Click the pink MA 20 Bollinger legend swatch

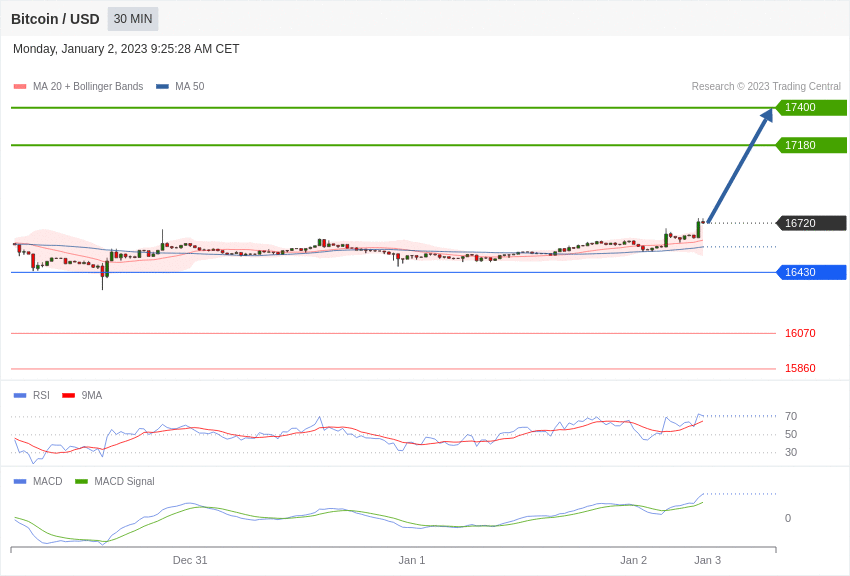[20, 87]
